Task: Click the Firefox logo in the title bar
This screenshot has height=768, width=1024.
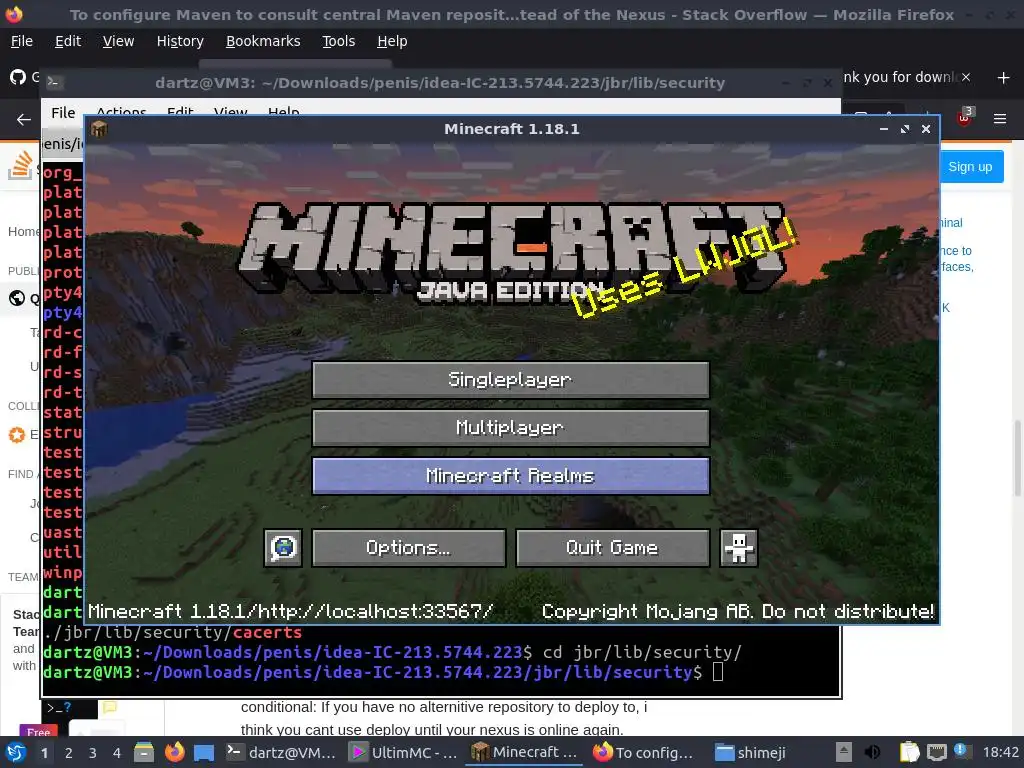Action: [x=14, y=14]
